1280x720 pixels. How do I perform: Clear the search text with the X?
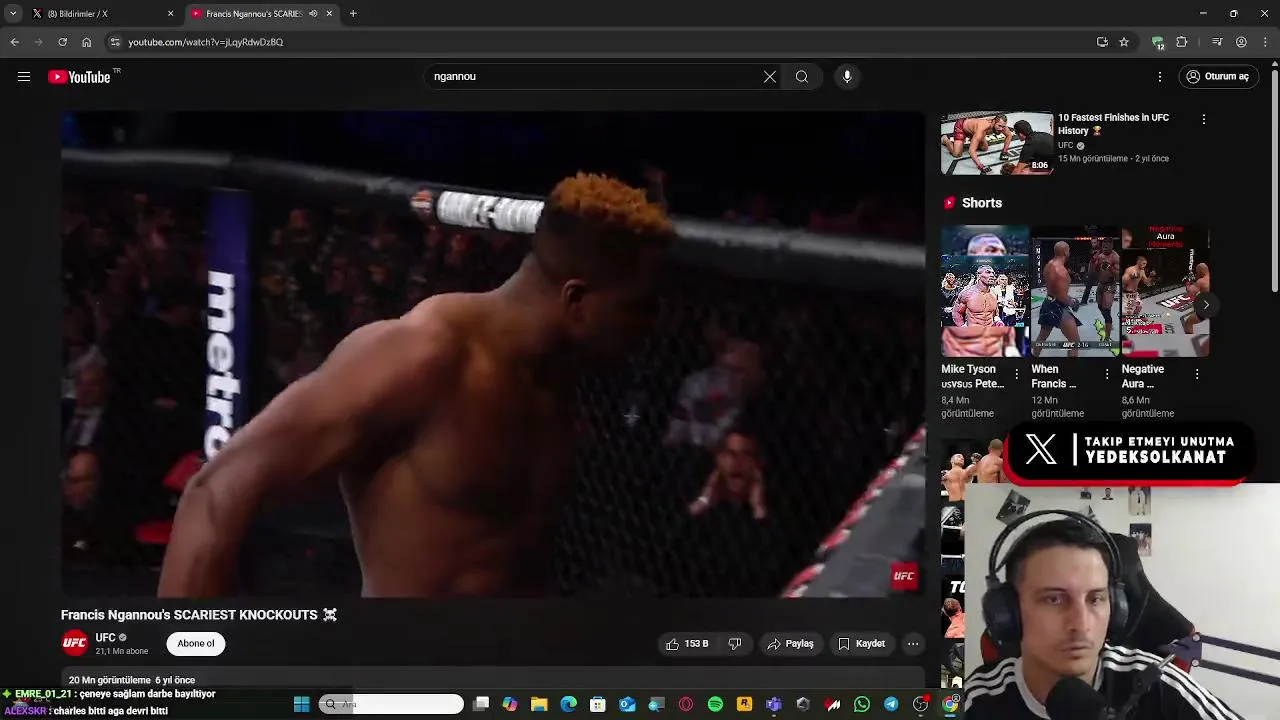770,77
